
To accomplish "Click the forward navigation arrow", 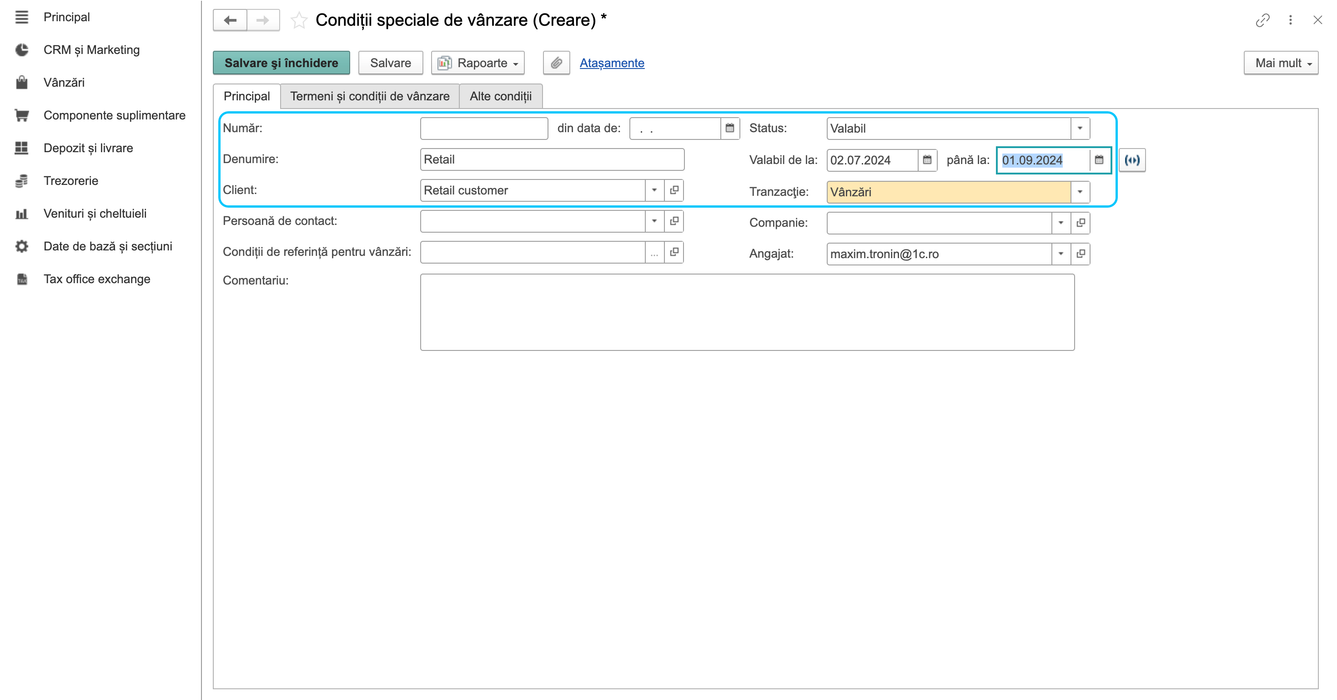I will [263, 20].
